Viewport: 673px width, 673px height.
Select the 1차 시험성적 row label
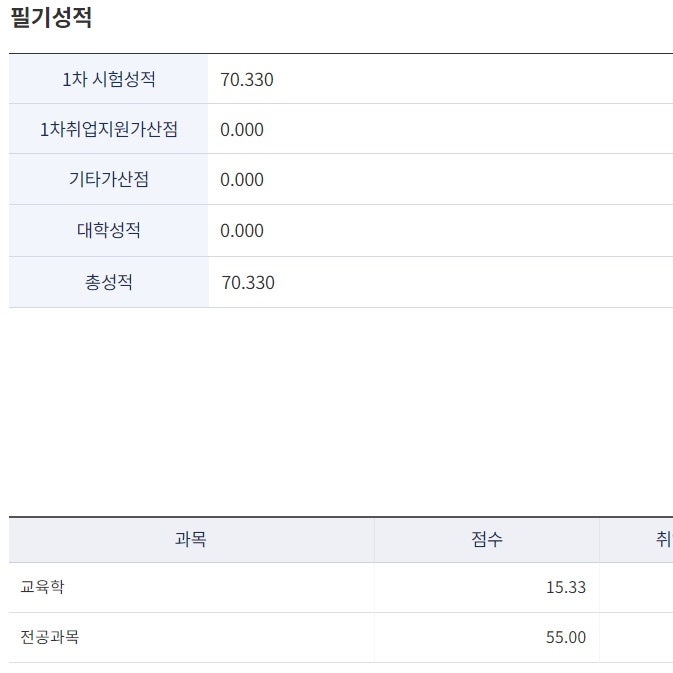(109, 79)
